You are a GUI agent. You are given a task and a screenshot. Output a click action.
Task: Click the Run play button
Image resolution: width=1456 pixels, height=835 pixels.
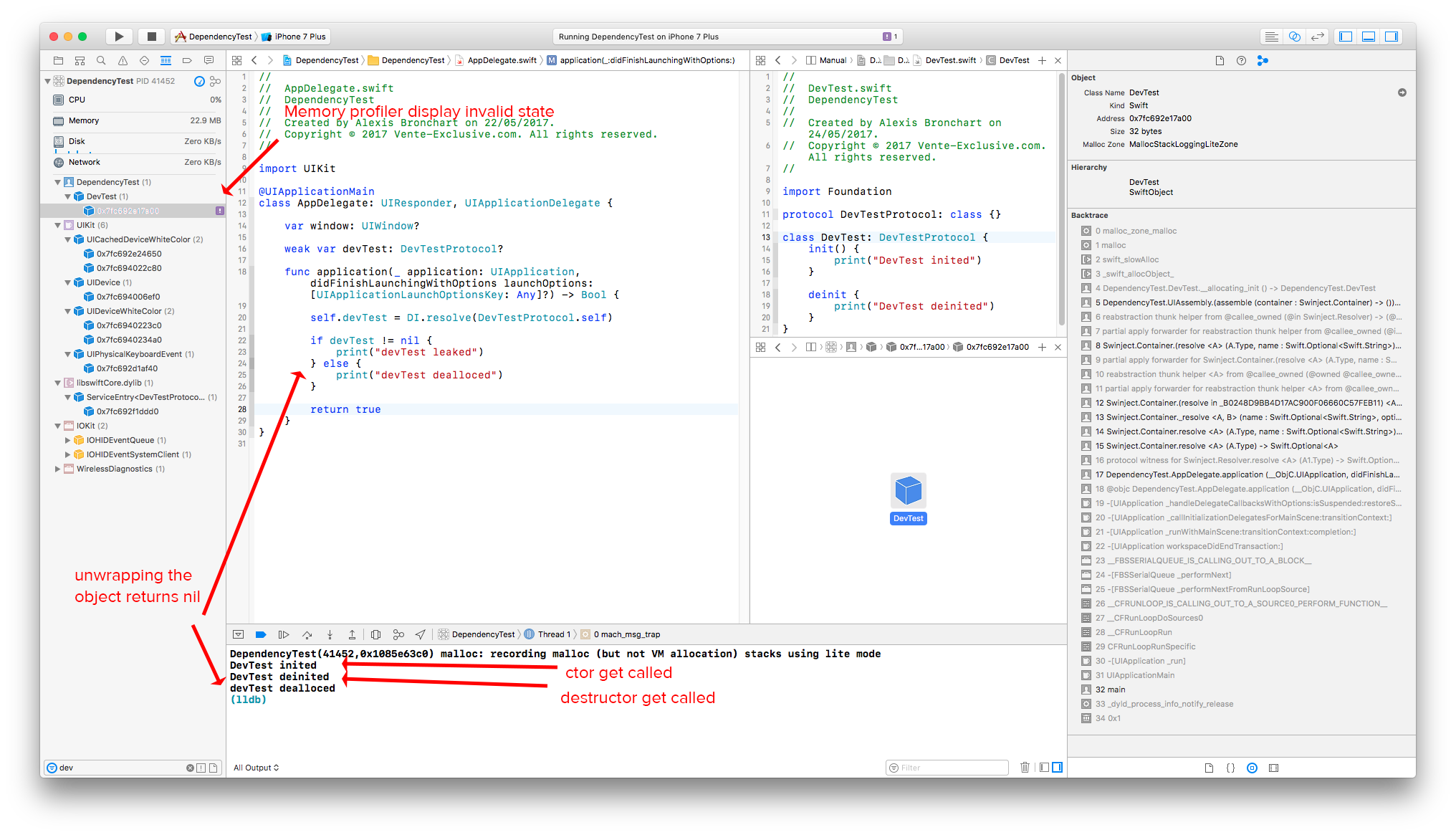[x=119, y=37]
